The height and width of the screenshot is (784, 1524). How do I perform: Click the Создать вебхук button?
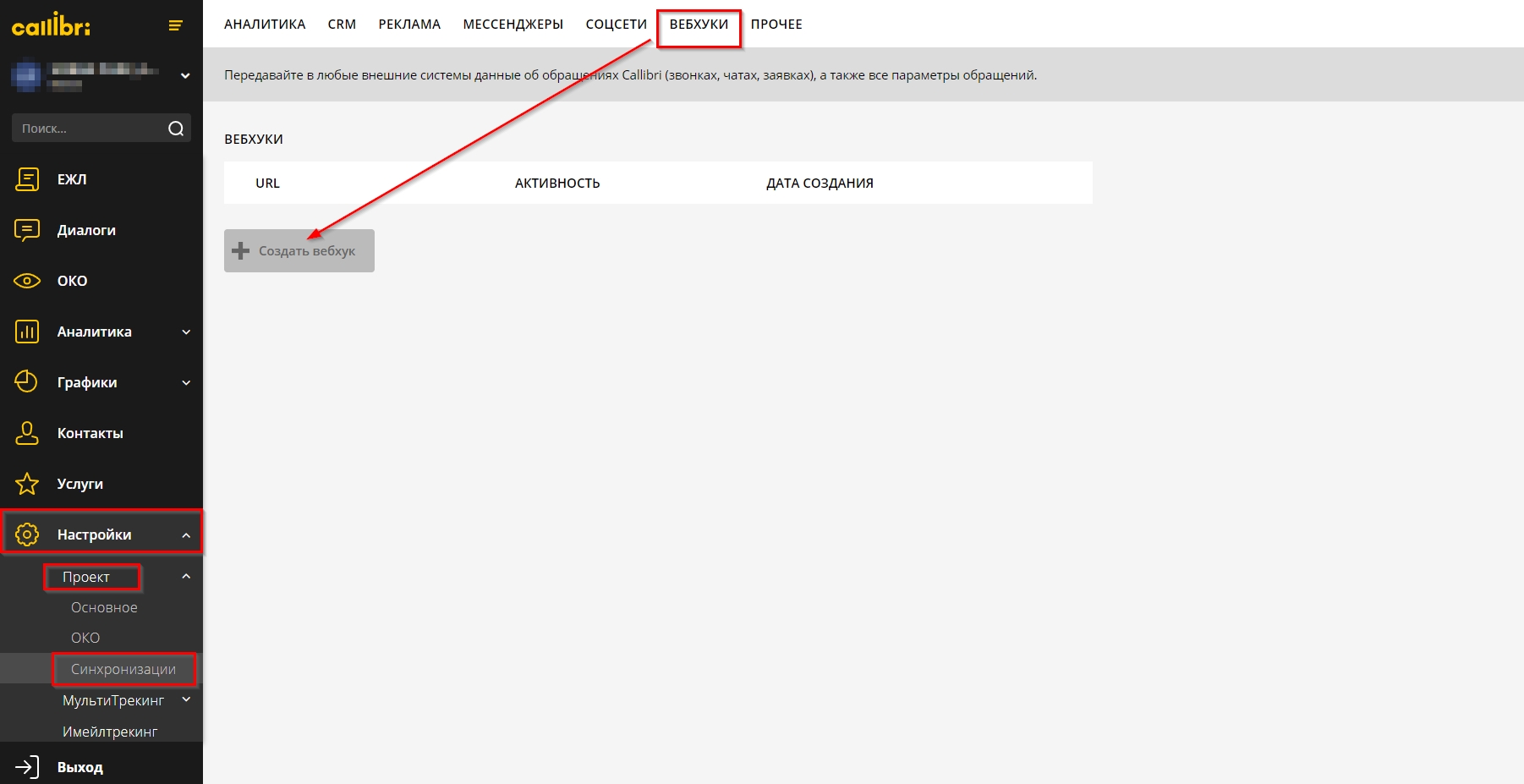coord(299,251)
